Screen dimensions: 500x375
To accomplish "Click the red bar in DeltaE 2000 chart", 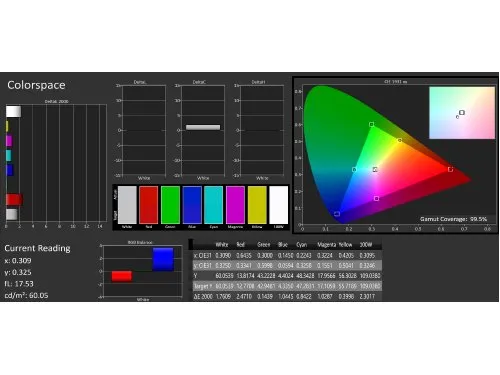I will [14, 200].
